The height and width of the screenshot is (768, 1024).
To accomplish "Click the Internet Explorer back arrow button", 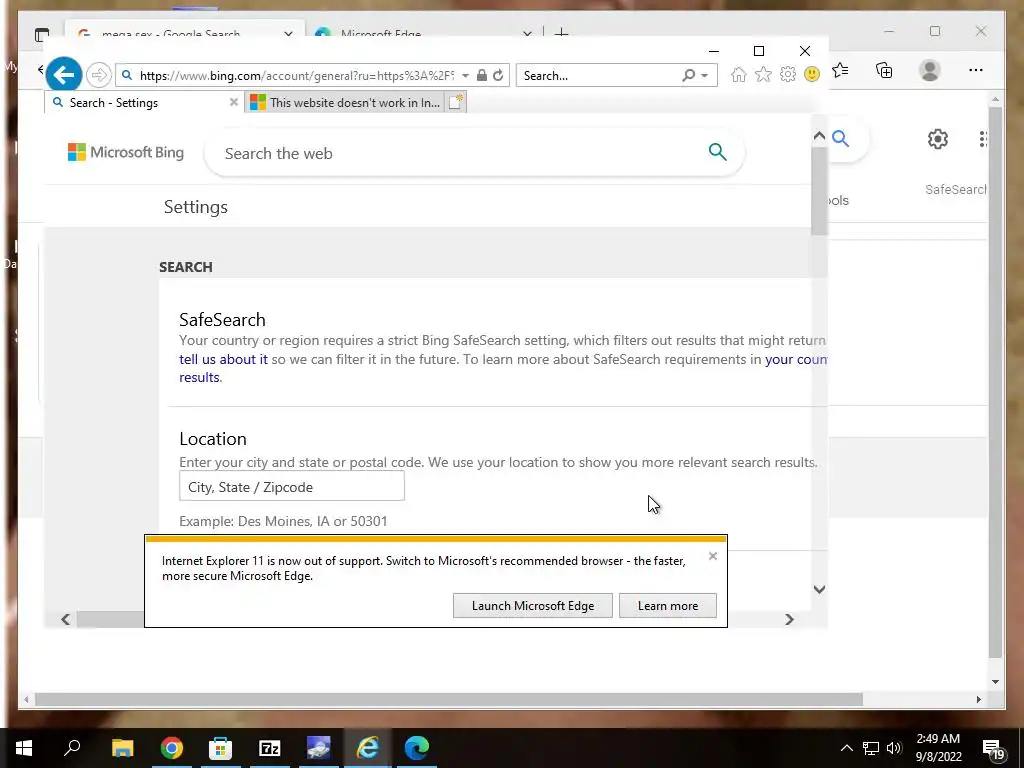I will [64, 75].
